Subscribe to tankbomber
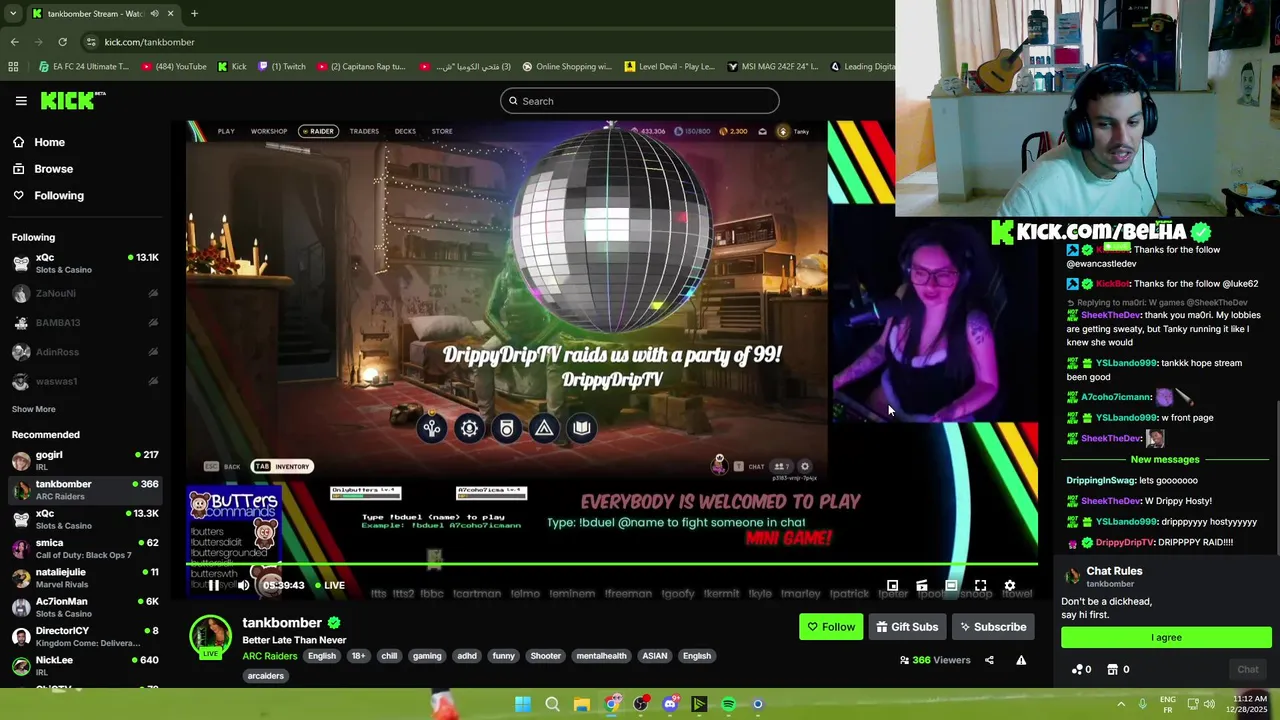The height and width of the screenshot is (720, 1280). click(x=993, y=627)
